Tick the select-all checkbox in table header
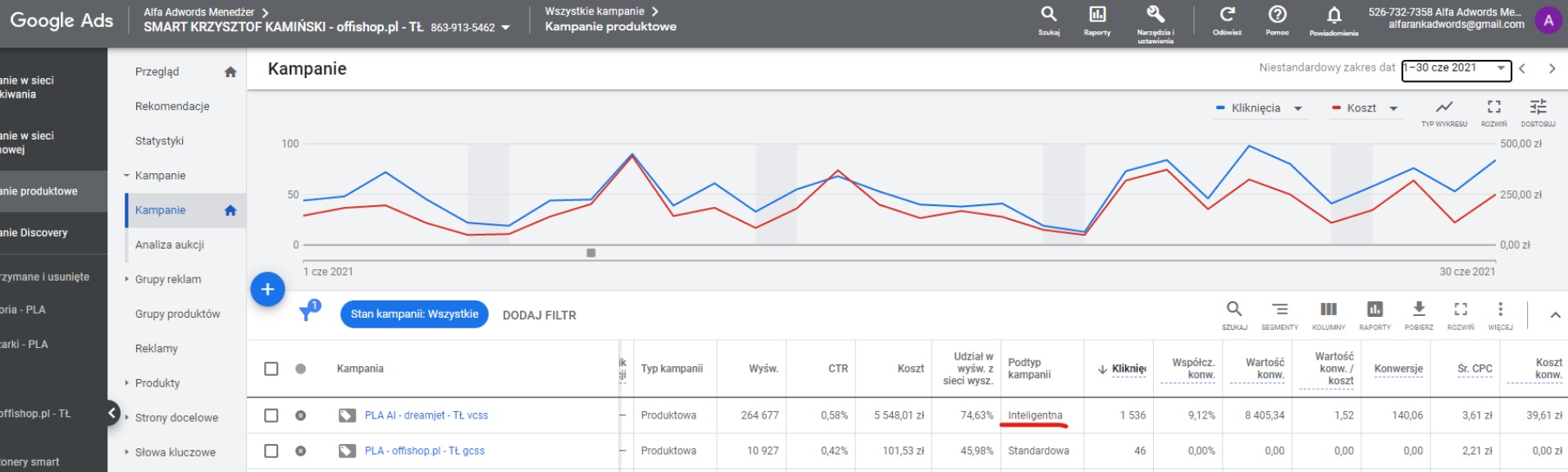This screenshot has height=472, width=1568. (271, 369)
